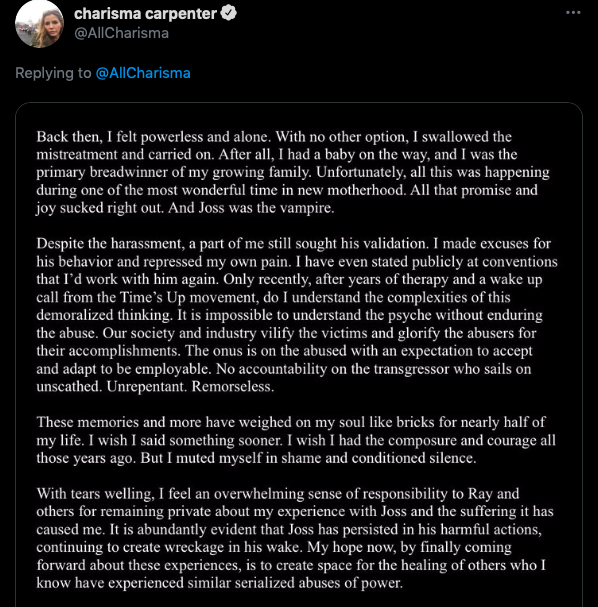
Task: Open the tweet's three-dot more options menu
Action: [x=573, y=13]
